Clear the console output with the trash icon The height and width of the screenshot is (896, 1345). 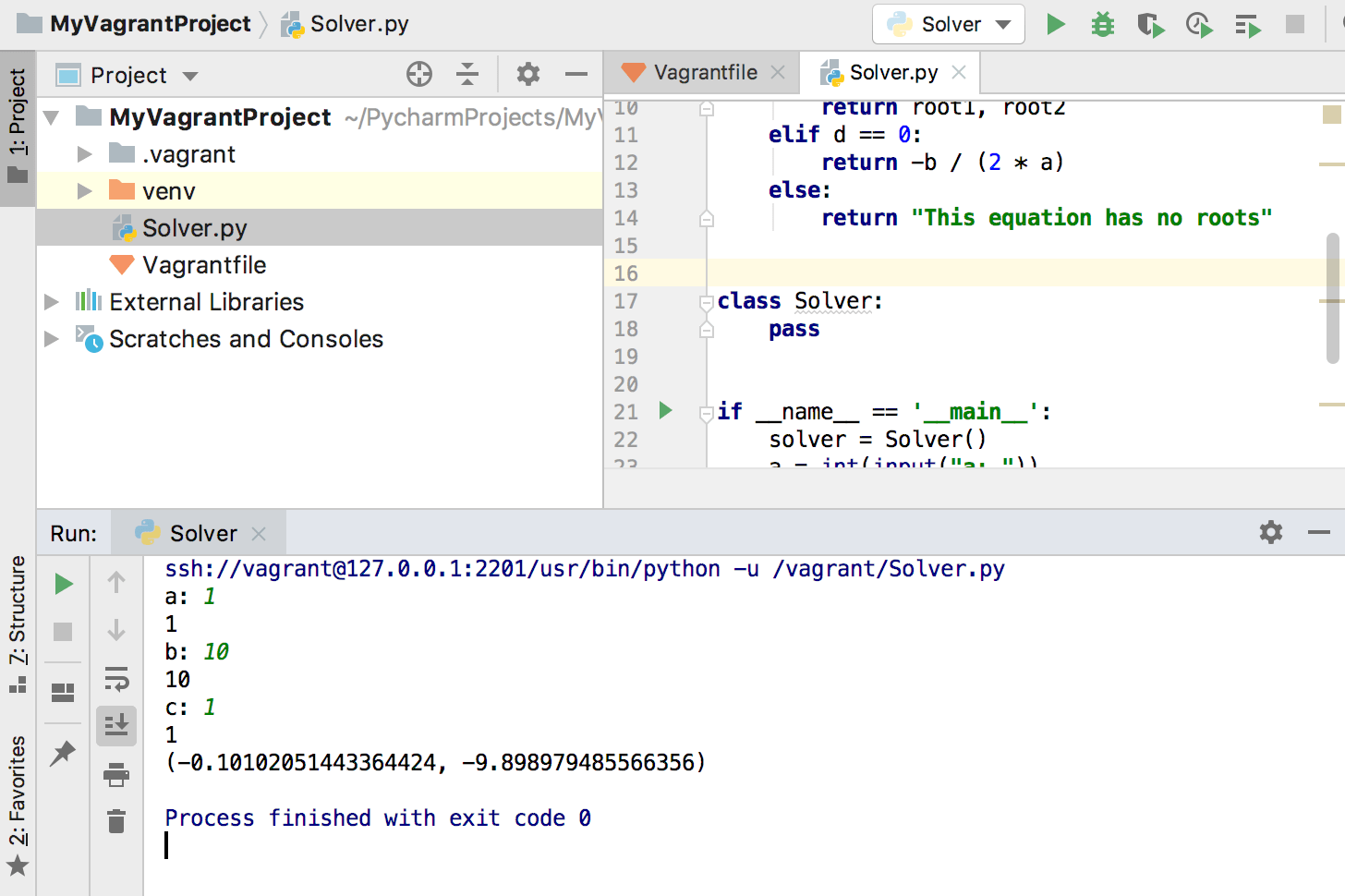[116, 821]
